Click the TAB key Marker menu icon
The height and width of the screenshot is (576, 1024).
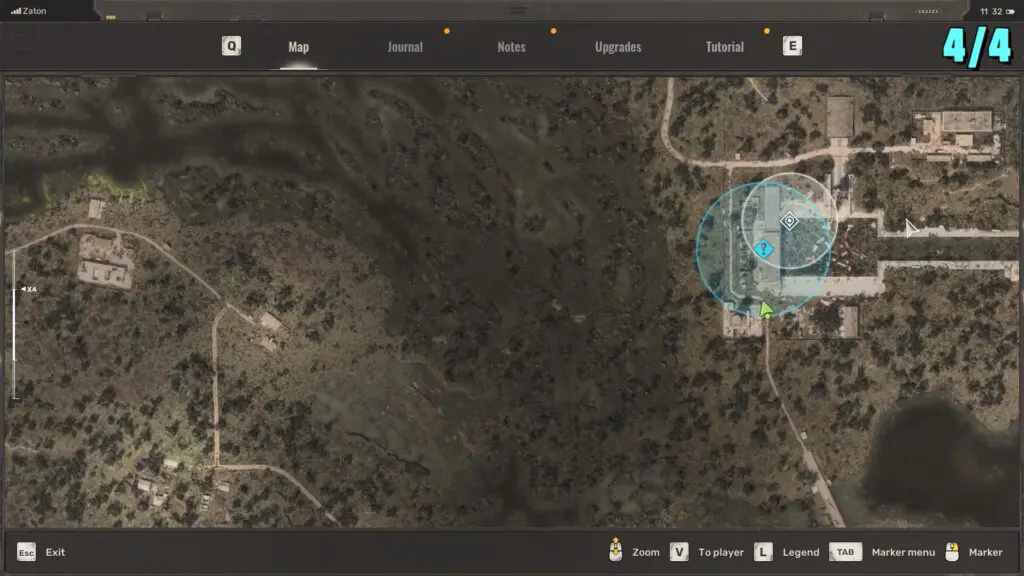point(845,552)
